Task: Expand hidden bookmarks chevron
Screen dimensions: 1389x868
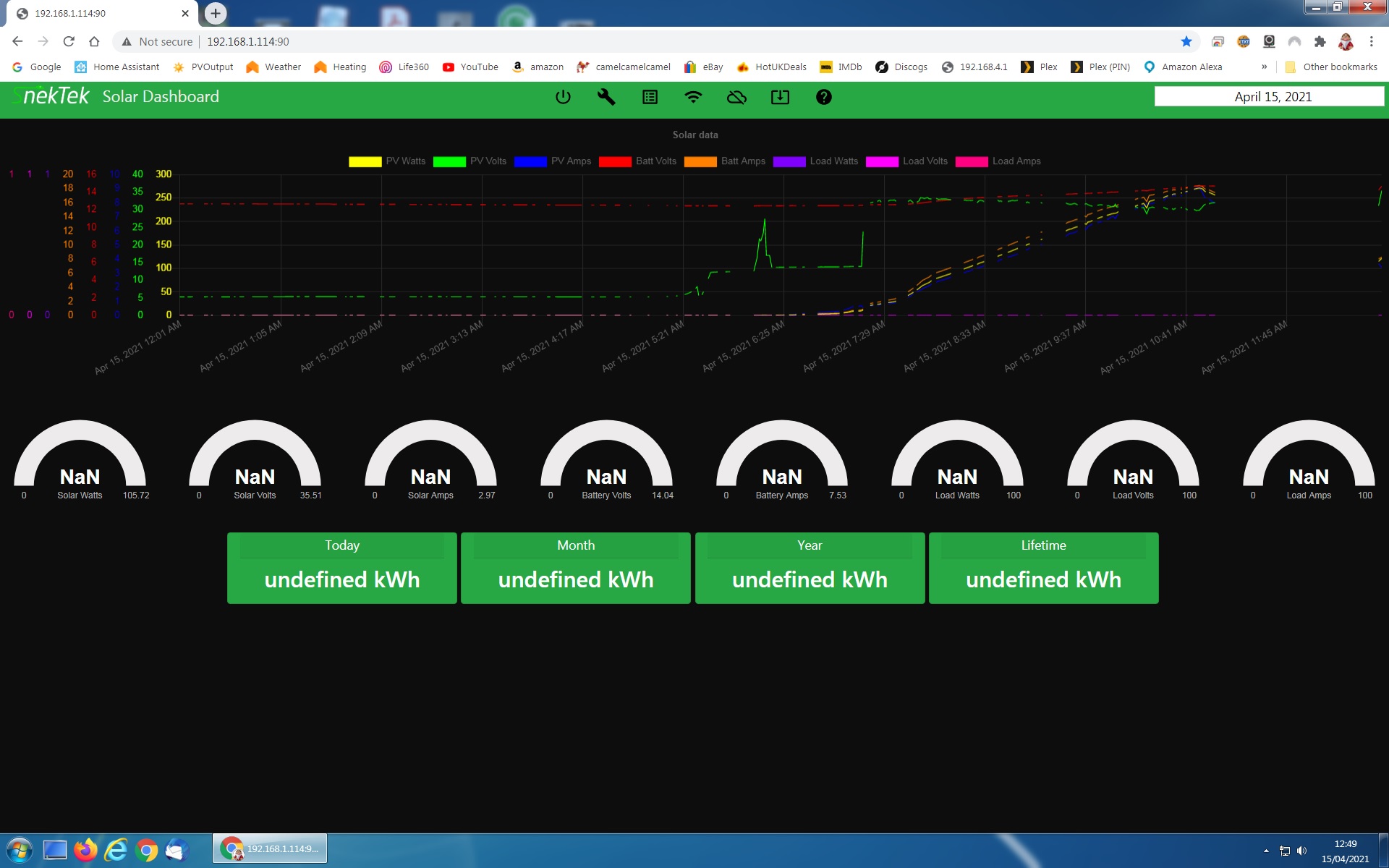Action: 1264,67
